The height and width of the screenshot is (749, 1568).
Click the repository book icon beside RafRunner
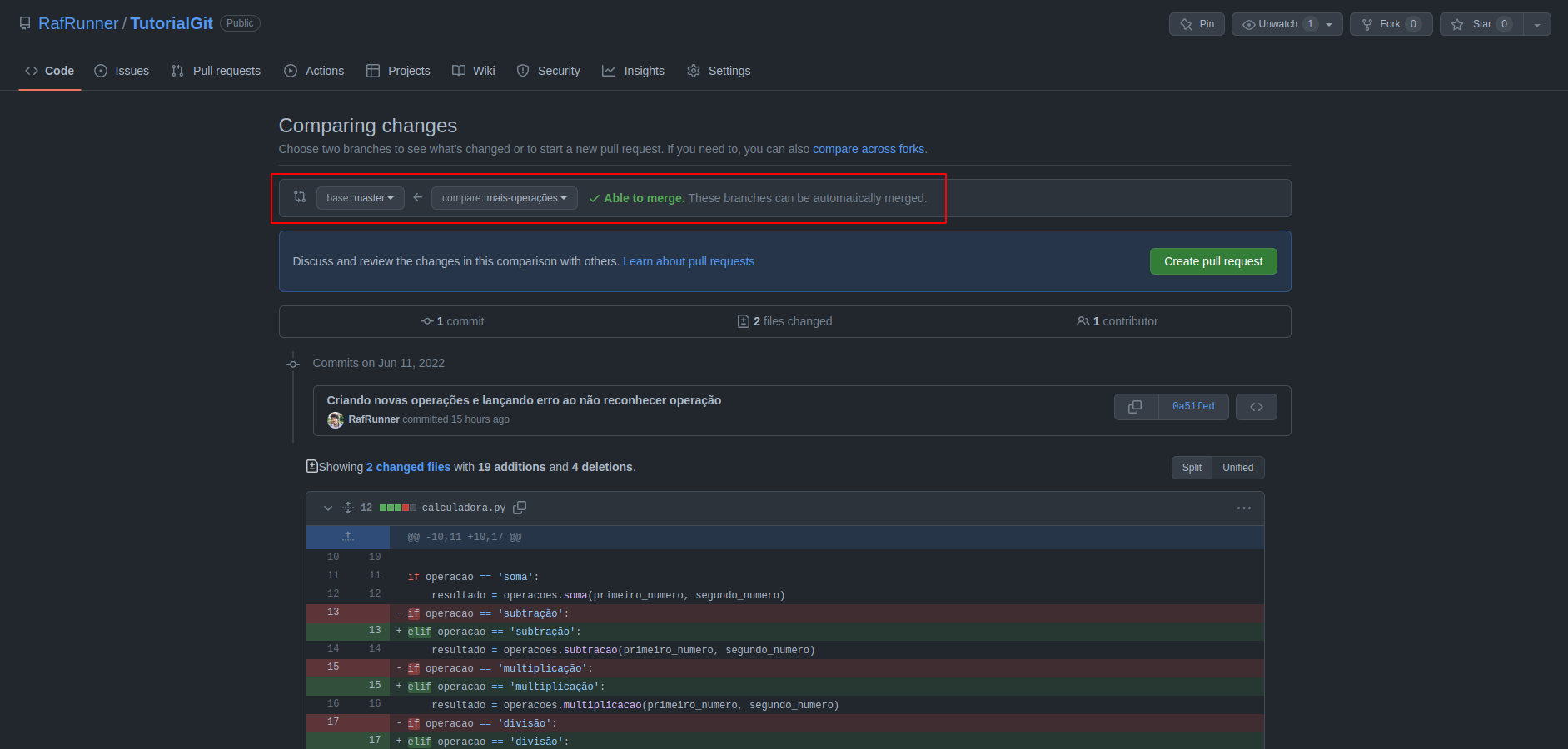(25, 23)
